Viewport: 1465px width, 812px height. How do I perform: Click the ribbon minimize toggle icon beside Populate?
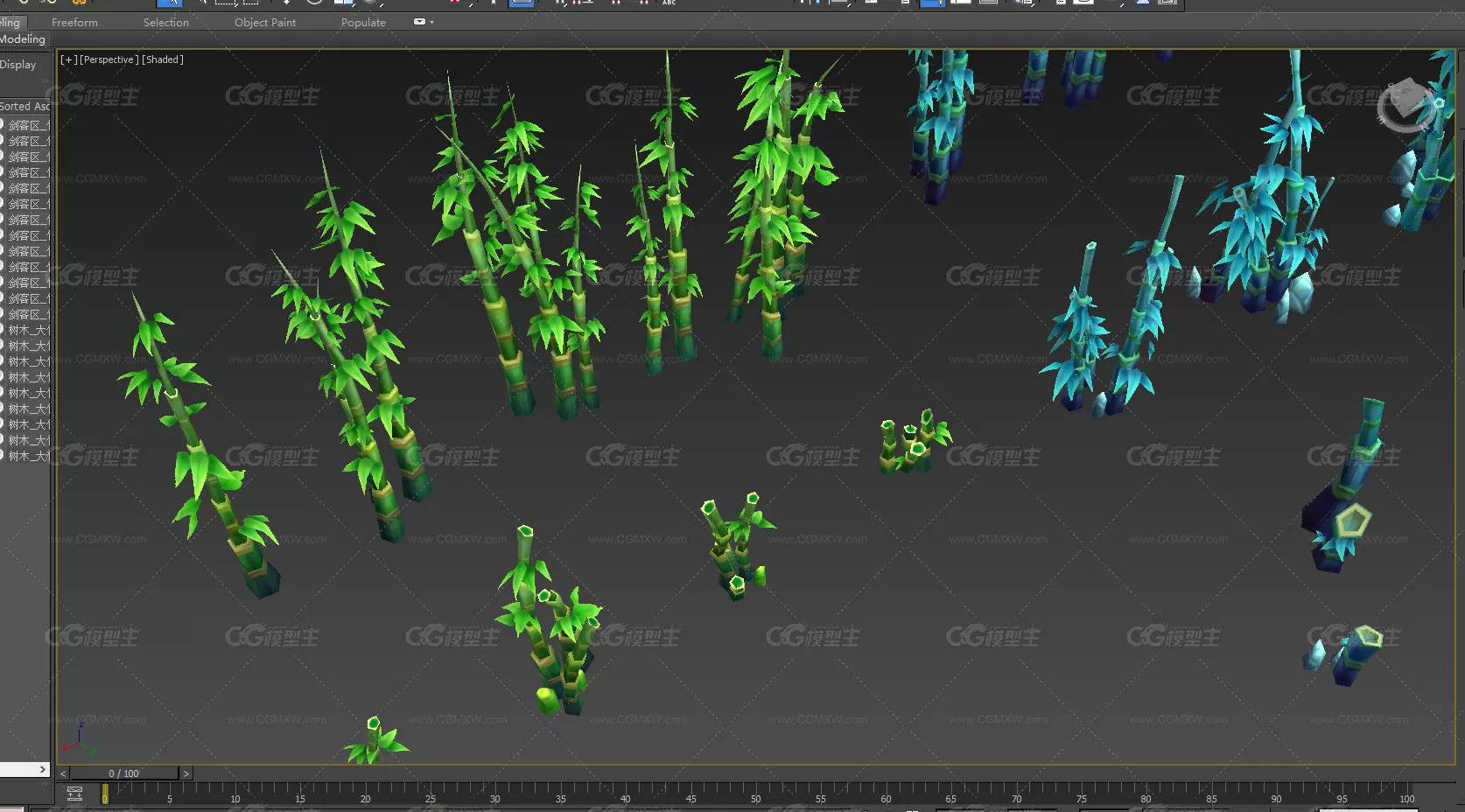[419, 22]
